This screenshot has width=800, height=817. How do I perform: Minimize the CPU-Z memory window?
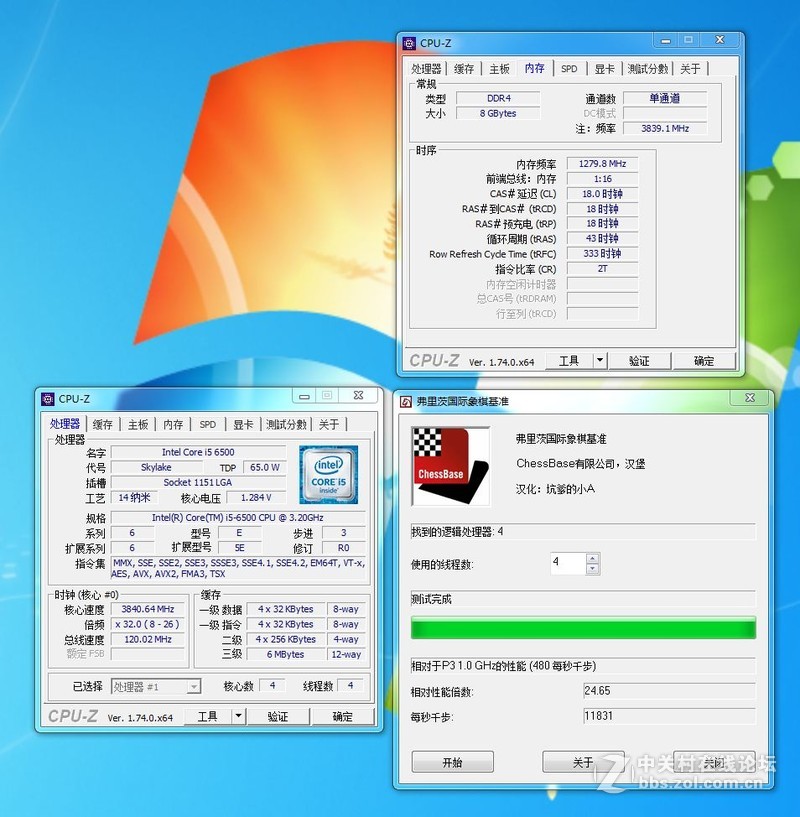[x=664, y=40]
